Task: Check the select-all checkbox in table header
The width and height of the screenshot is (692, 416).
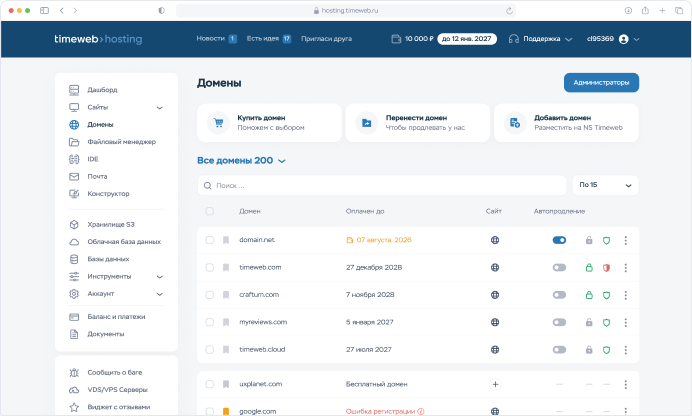Action: 209,211
